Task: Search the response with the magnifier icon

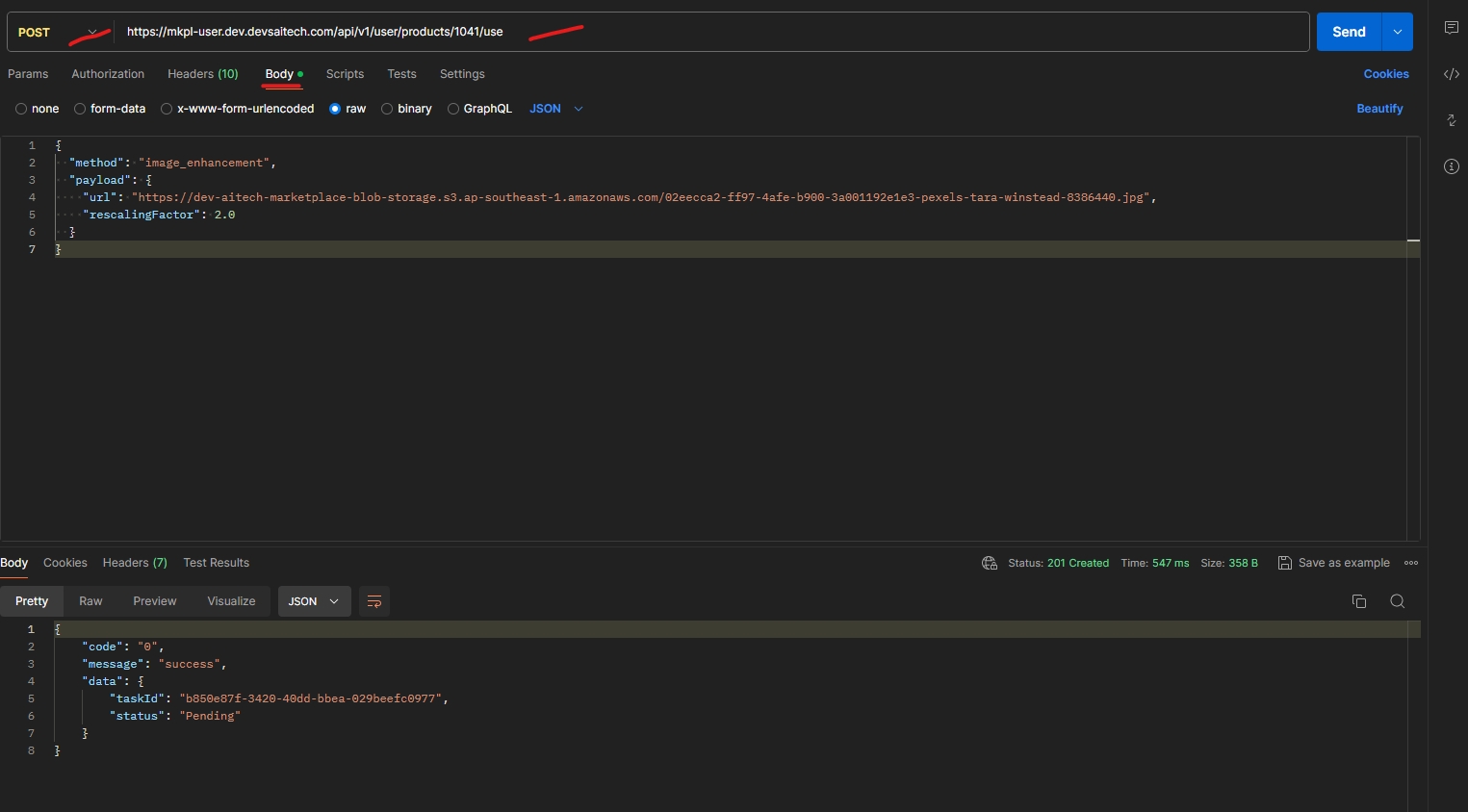Action: coord(1397,601)
